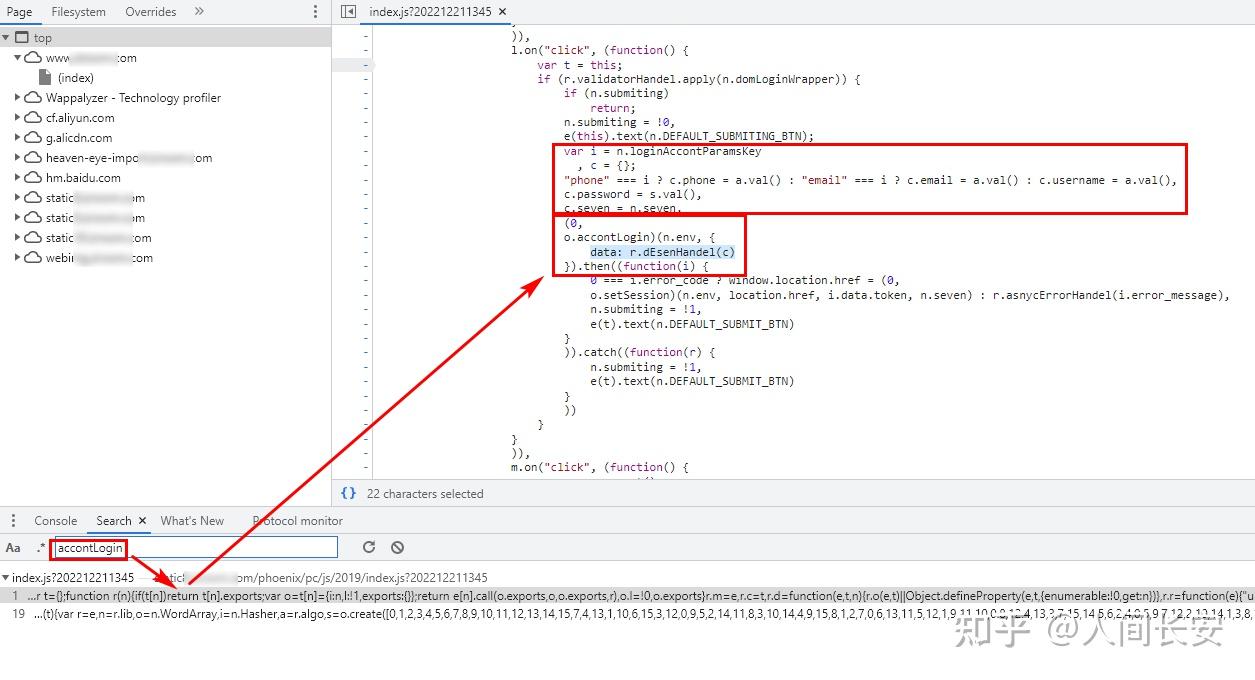Expand the g.alicdn.com node
Viewport: 1255px width, 680px height.
pos(18,138)
